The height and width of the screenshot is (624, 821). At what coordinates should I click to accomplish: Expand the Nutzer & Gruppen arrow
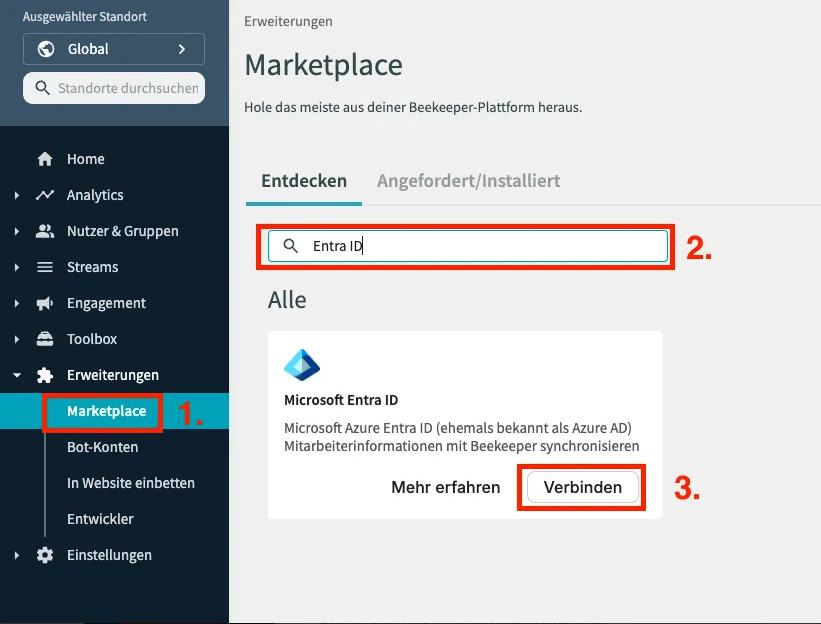coord(17,231)
